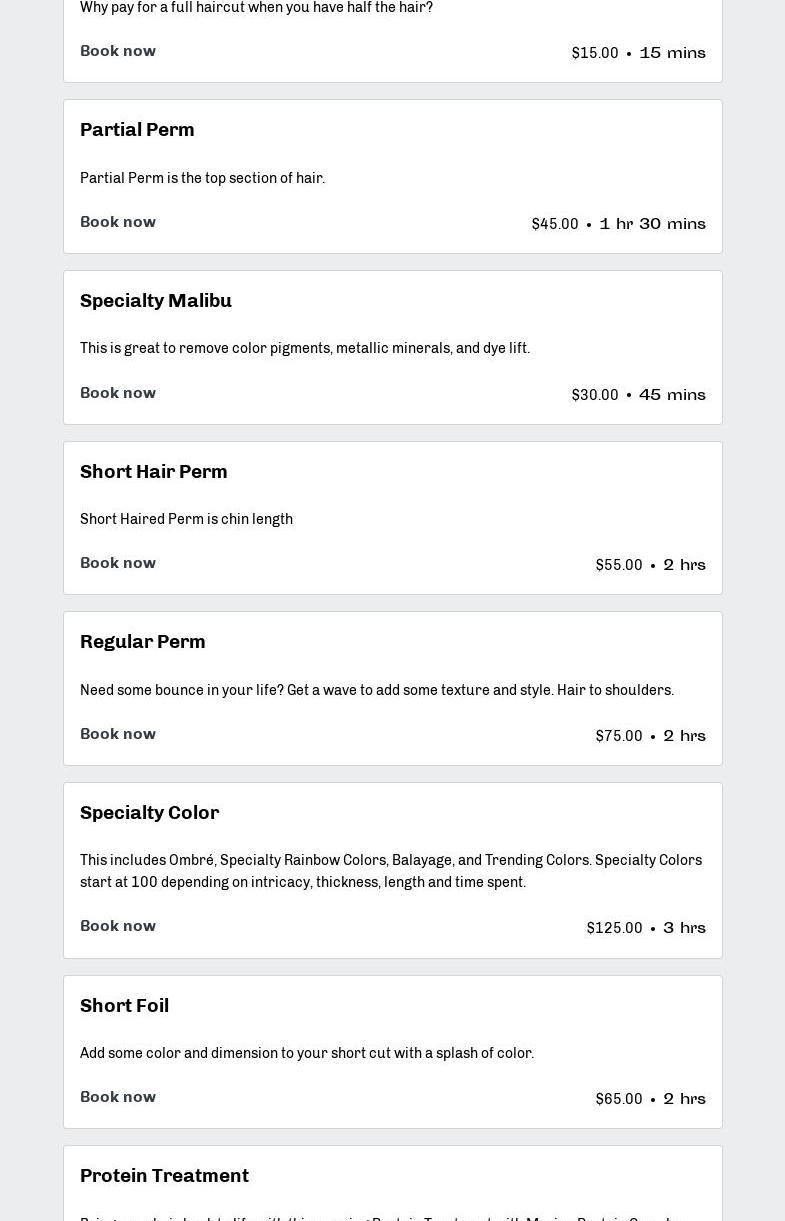The image size is (785, 1221).
Task: Open the Specialty Color service heading
Action: [150, 813]
